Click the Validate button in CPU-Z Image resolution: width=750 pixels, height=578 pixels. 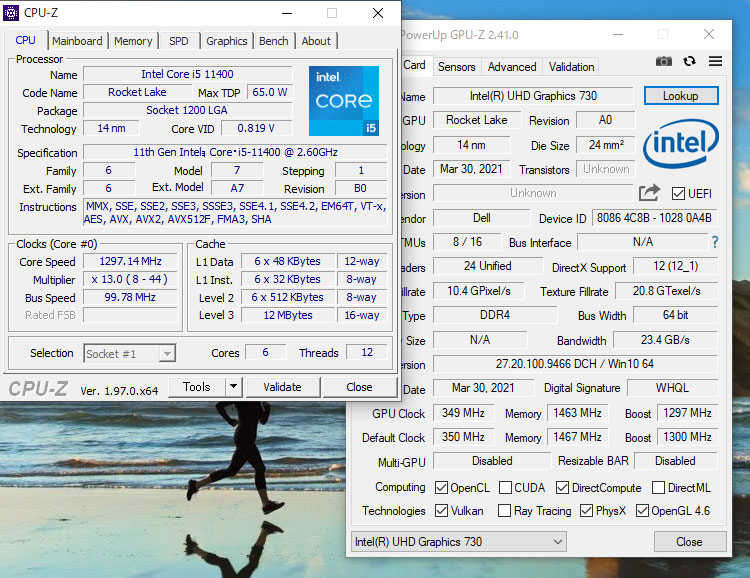click(282, 387)
